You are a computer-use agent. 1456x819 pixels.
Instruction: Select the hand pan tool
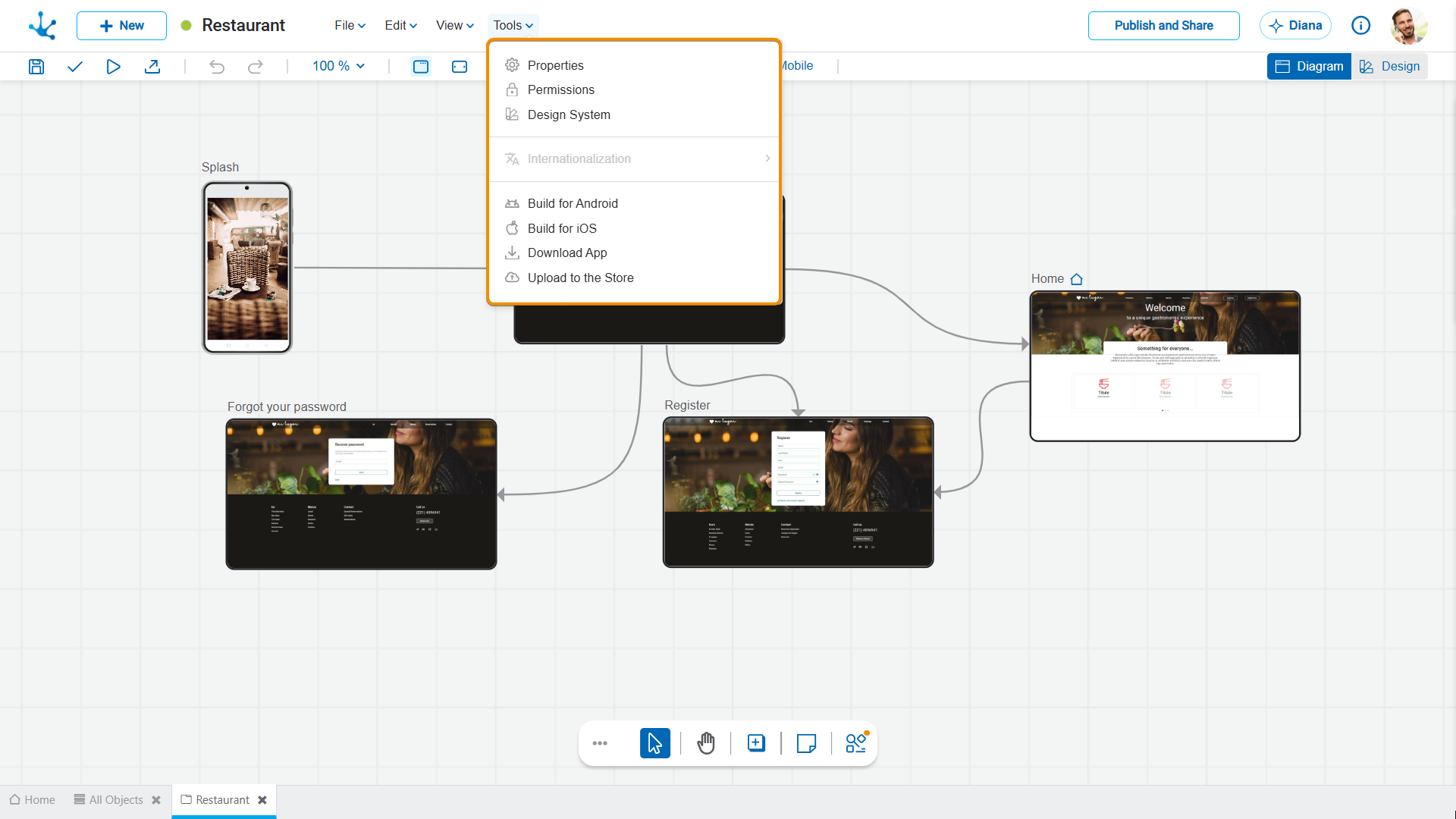[706, 743]
